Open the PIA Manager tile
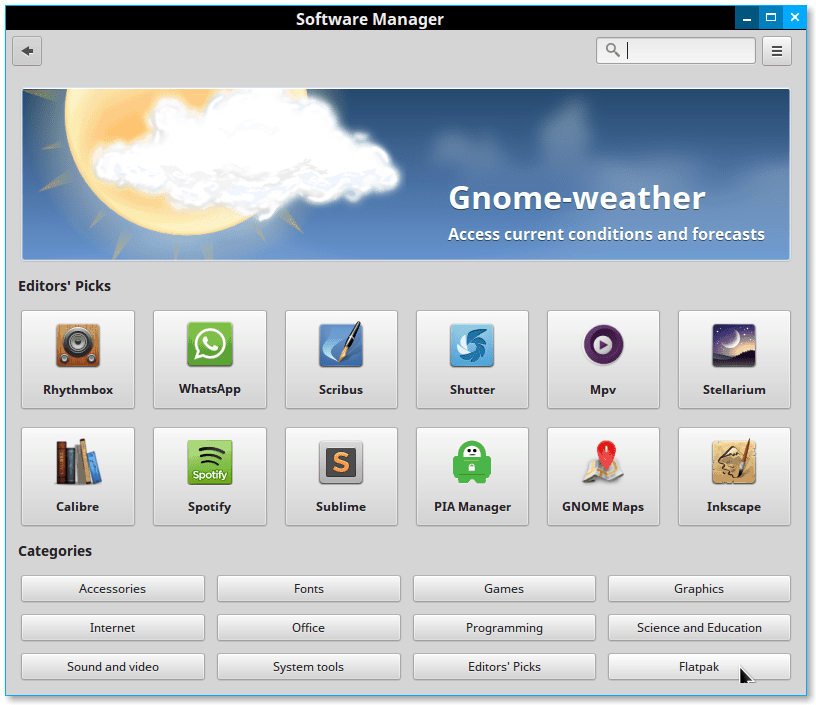The image size is (816, 705). tap(472, 477)
